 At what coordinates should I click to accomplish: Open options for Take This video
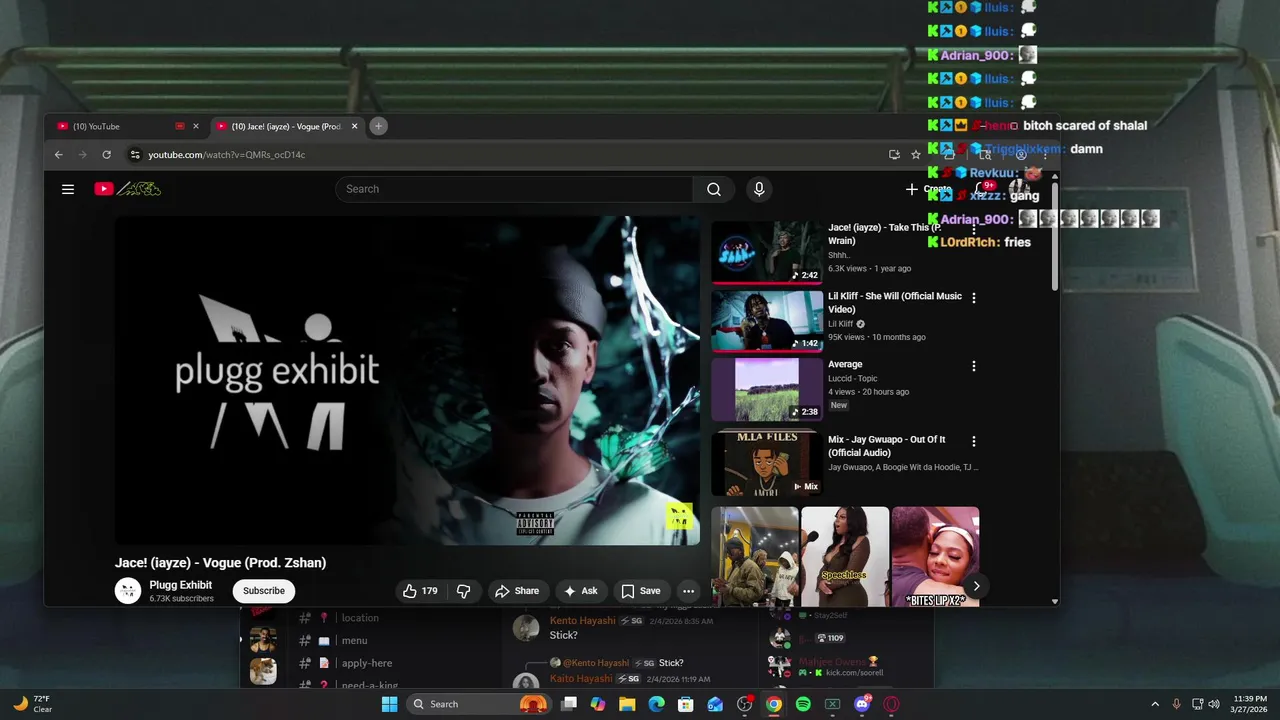(974, 229)
